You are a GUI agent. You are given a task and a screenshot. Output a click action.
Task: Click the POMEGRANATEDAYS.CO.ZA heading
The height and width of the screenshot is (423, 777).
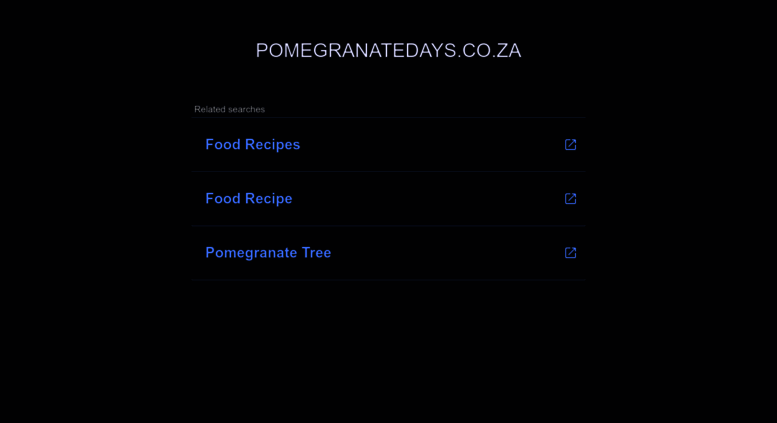(x=388, y=51)
